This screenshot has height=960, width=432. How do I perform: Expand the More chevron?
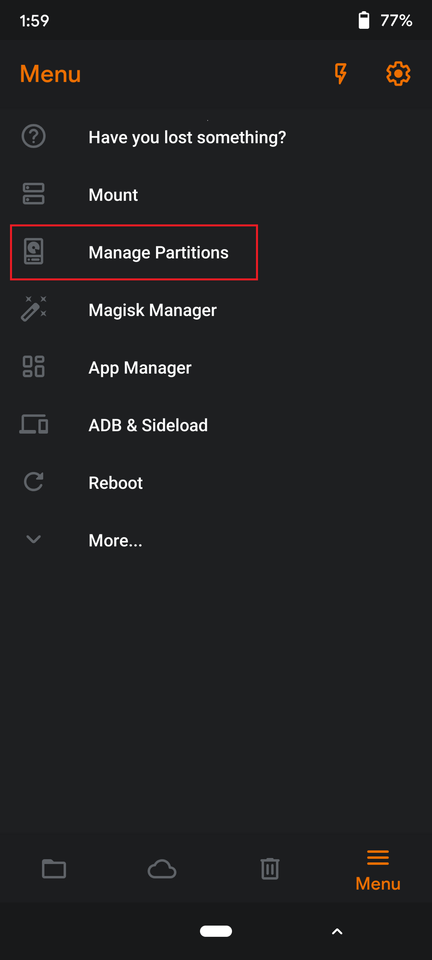[34, 539]
